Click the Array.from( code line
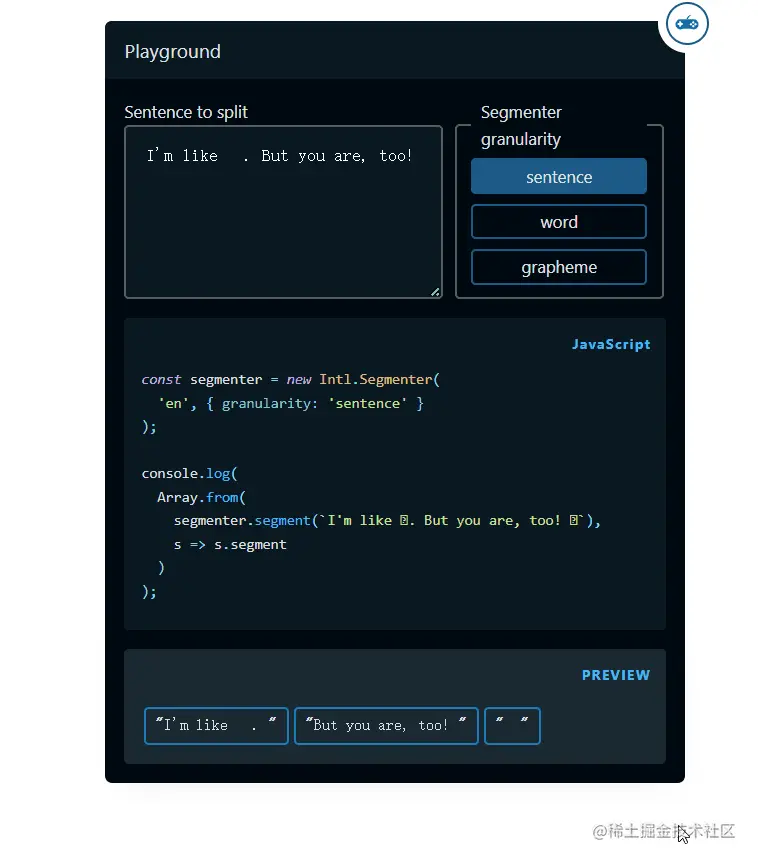The image size is (758, 862). click(201, 498)
